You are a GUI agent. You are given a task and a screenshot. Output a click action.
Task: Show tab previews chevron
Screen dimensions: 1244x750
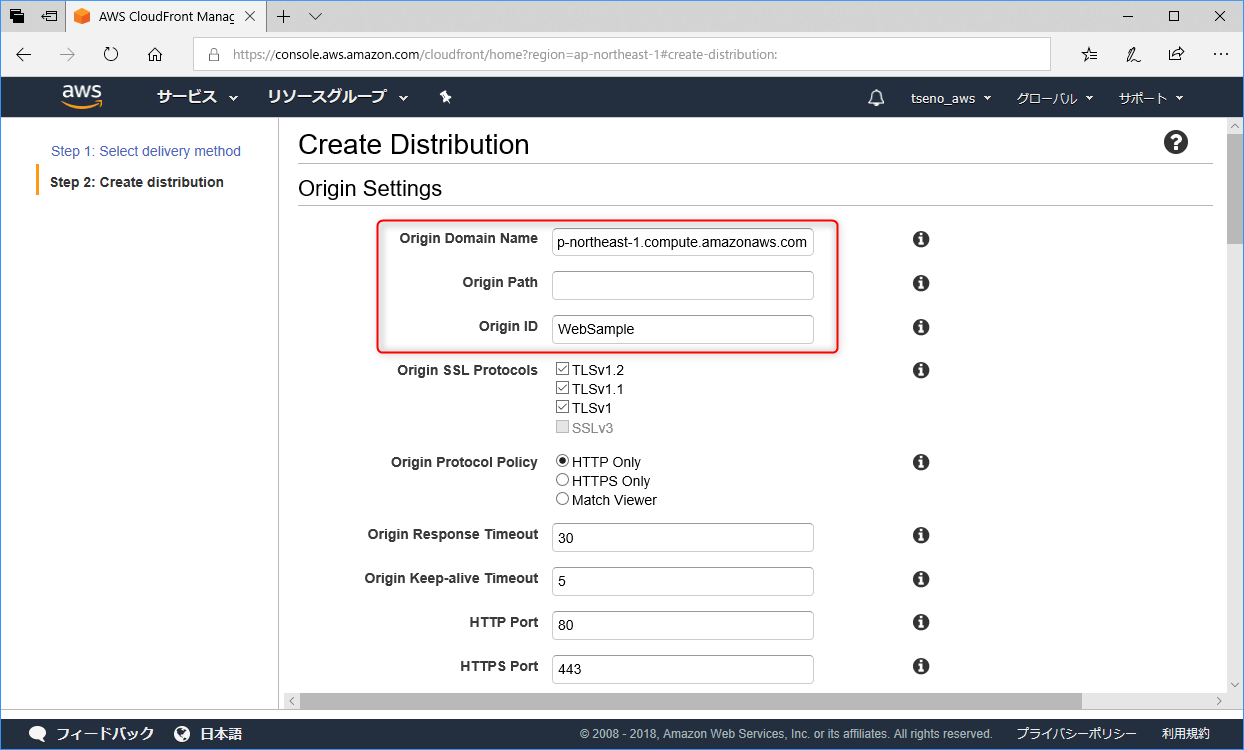(x=316, y=16)
